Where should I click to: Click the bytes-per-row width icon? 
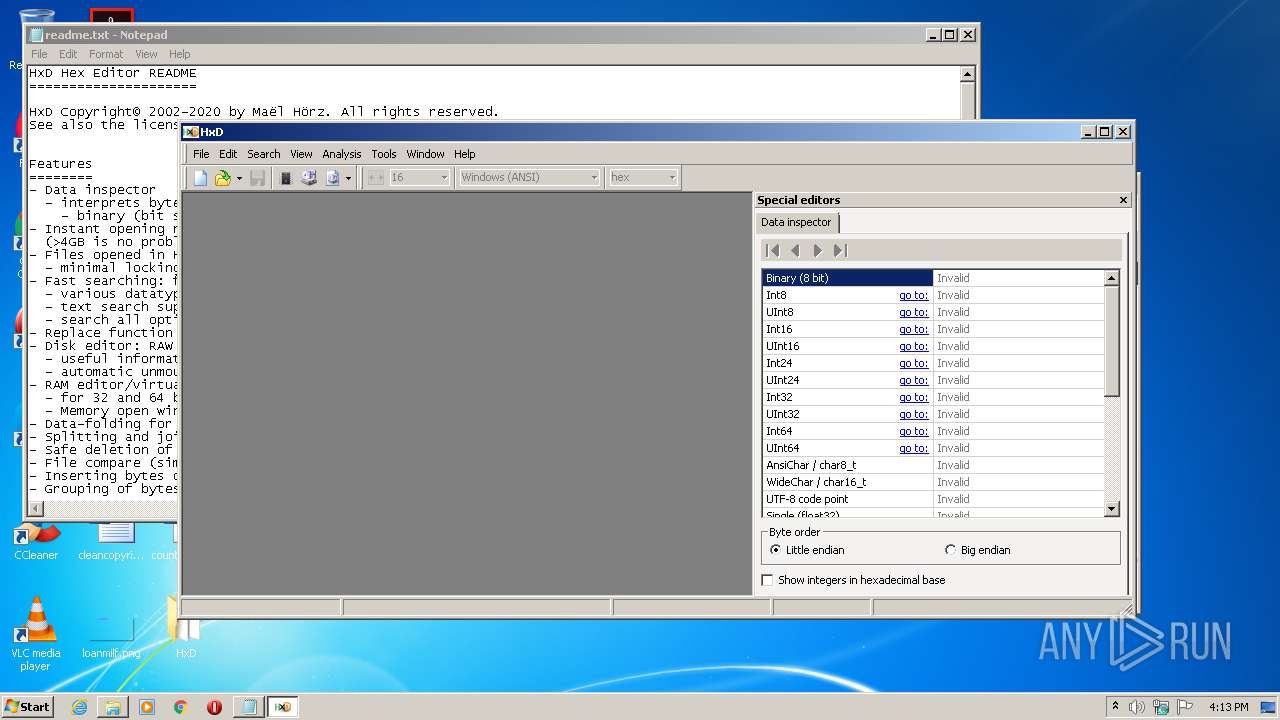pos(376,178)
